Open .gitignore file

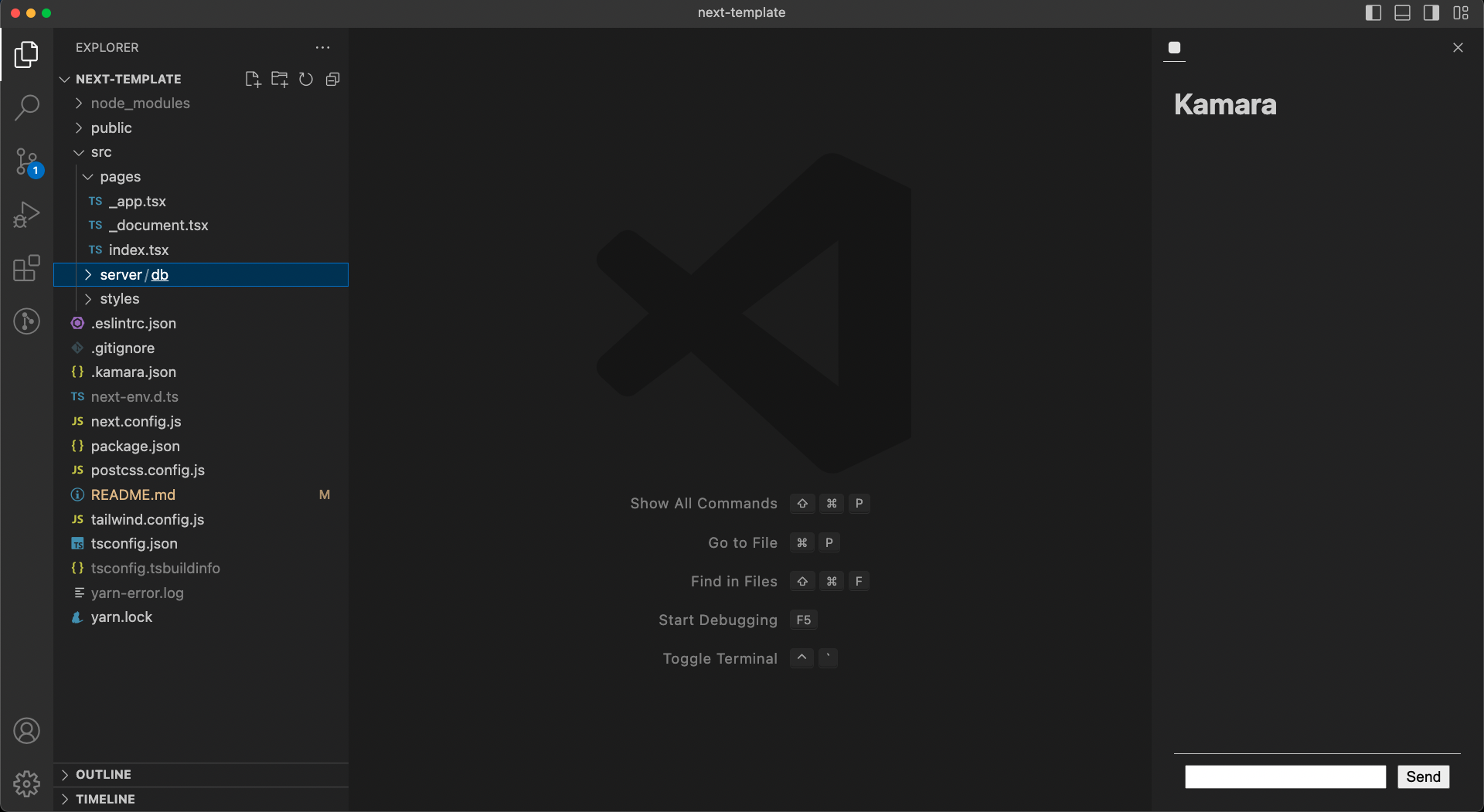tap(200, 348)
